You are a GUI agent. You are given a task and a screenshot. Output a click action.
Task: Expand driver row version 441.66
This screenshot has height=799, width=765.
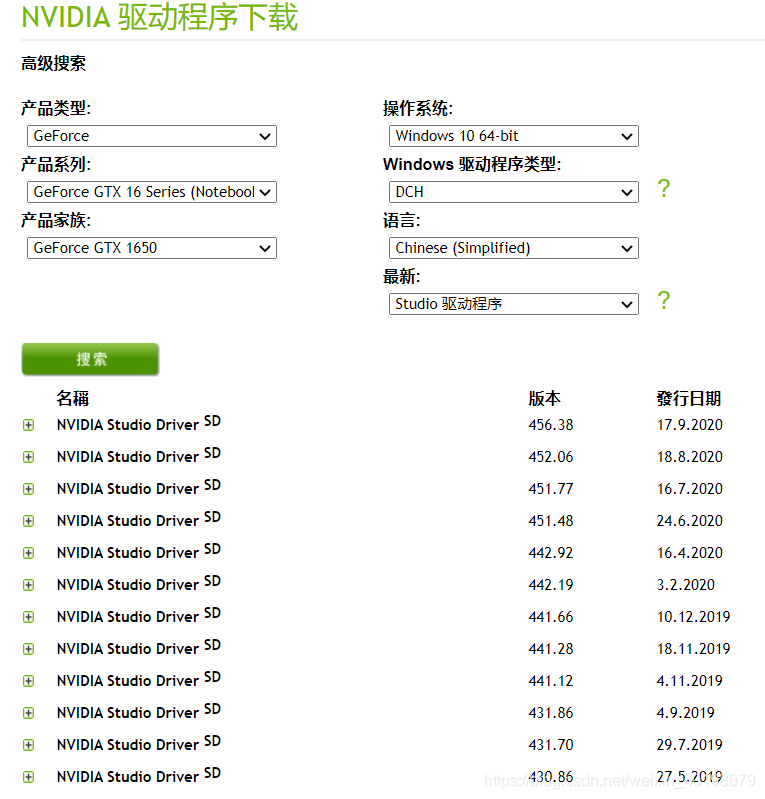29,617
